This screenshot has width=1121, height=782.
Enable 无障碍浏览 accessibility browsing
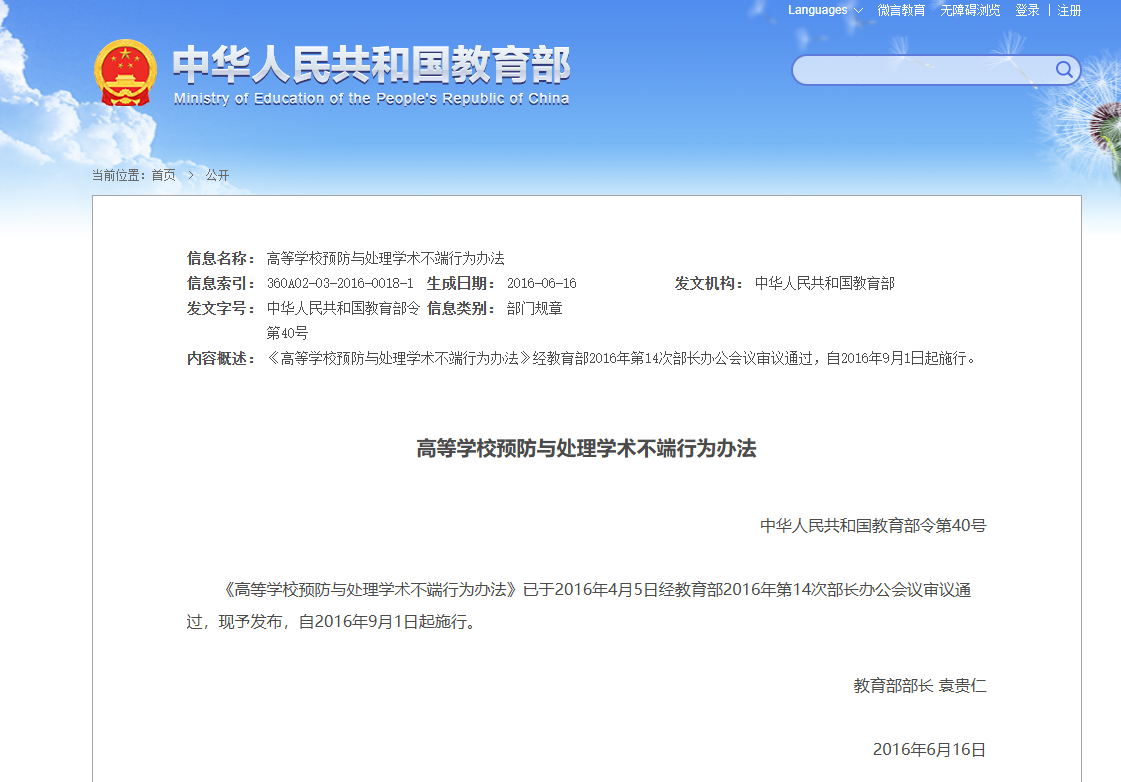(969, 10)
